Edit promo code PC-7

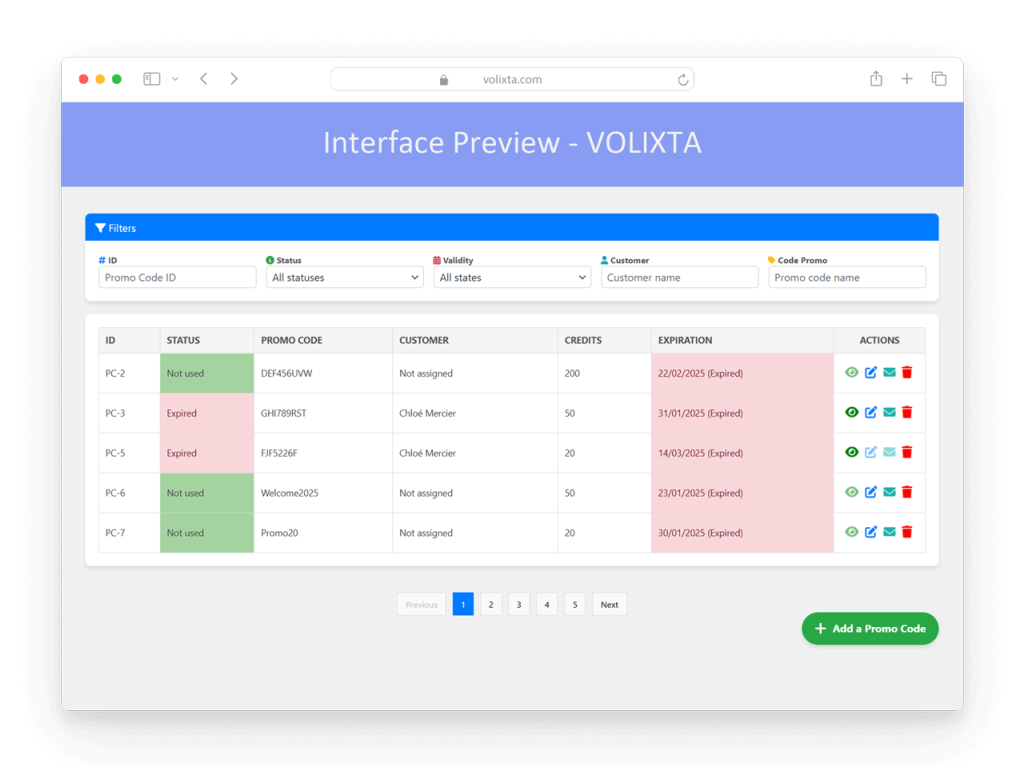[871, 532]
